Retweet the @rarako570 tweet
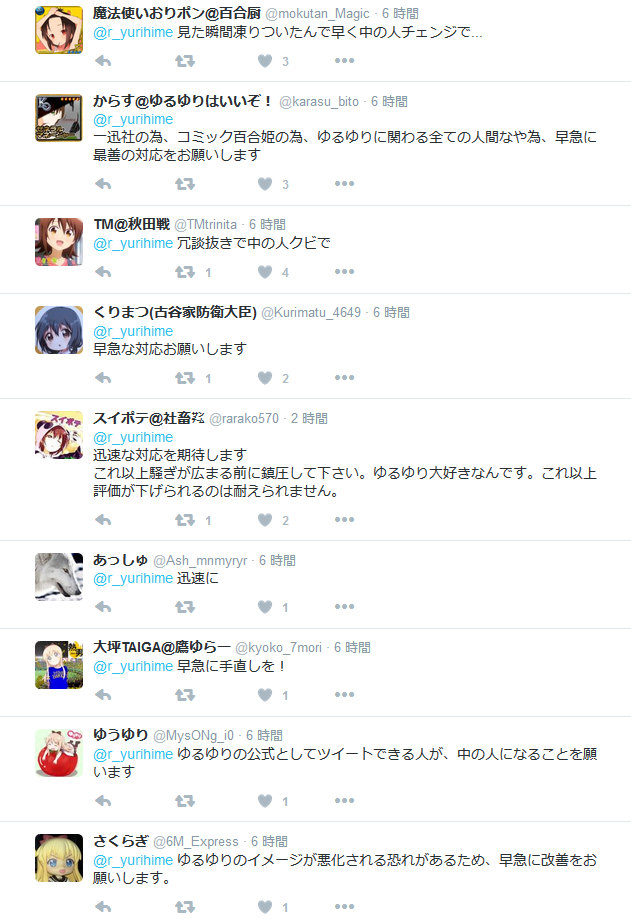Image resolution: width=631 pixels, height=919 pixels. pyautogui.click(x=185, y=520)
